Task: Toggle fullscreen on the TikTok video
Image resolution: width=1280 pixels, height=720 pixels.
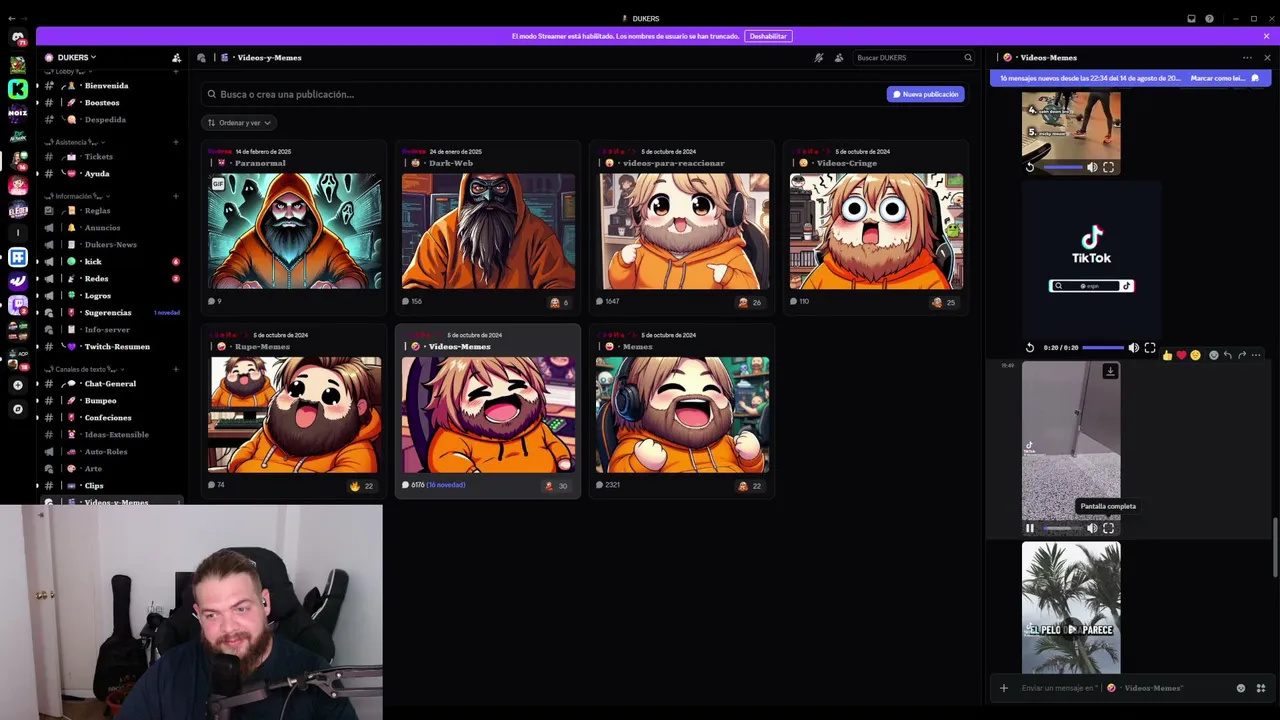Action: point(1150,348)
